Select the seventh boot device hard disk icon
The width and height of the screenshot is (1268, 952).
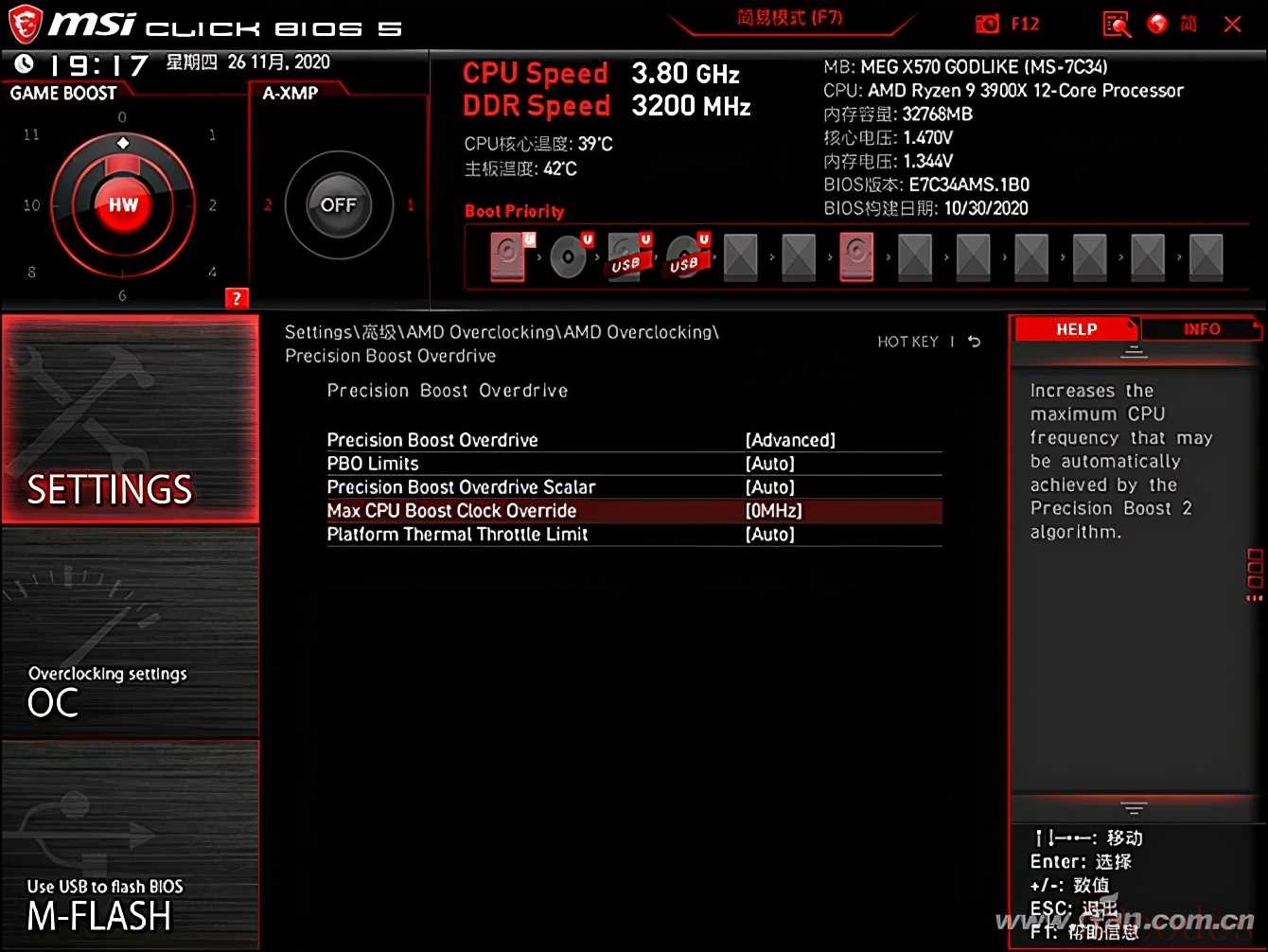coord(856,256)
